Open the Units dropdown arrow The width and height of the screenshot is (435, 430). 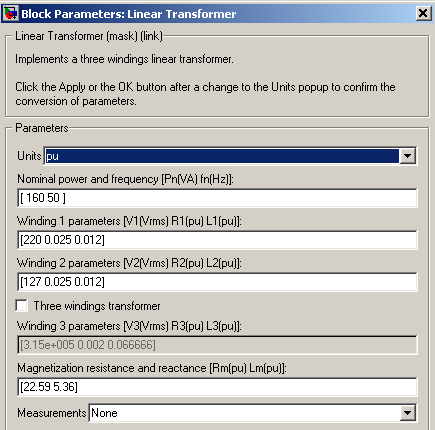click(407, 156)
